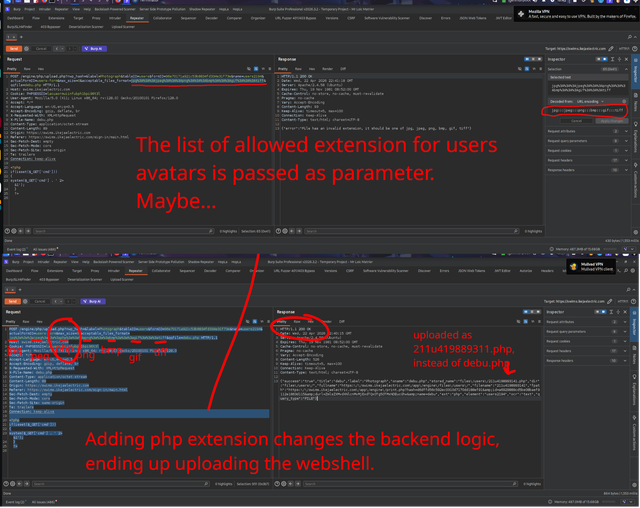Collapse Selection section in top Inspector
The image size is (640, 508).
626,69
